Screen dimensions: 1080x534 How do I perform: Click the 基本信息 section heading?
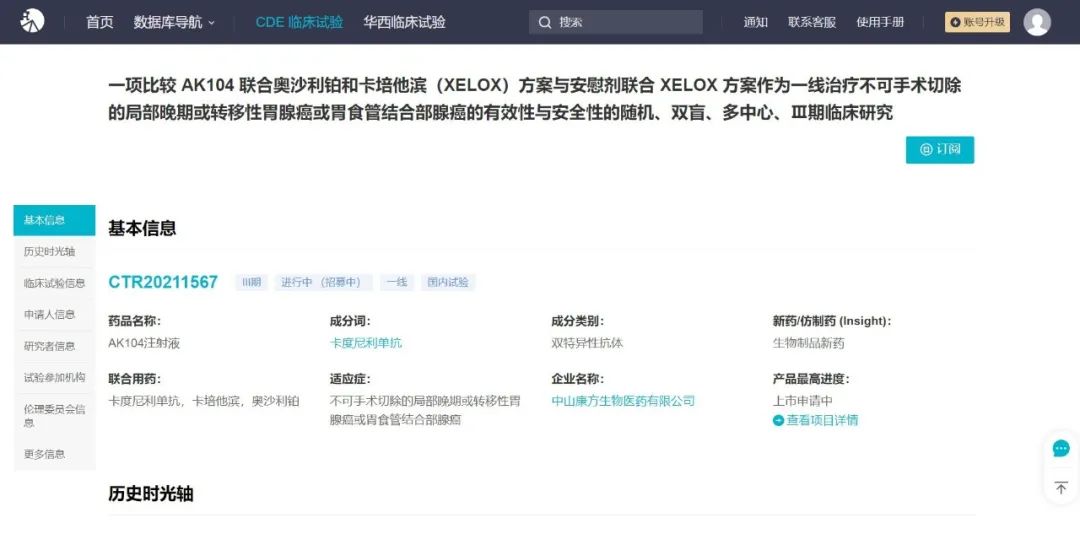[142, 228]
